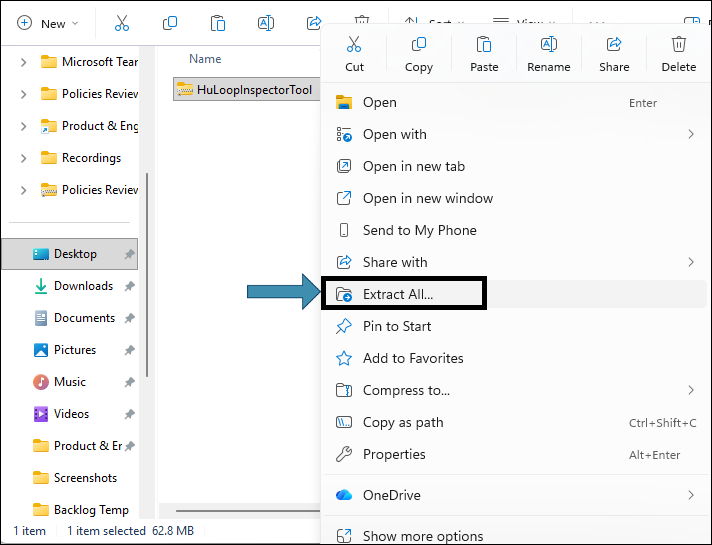Click the Rename icon in context menu

tap(549, 45)
